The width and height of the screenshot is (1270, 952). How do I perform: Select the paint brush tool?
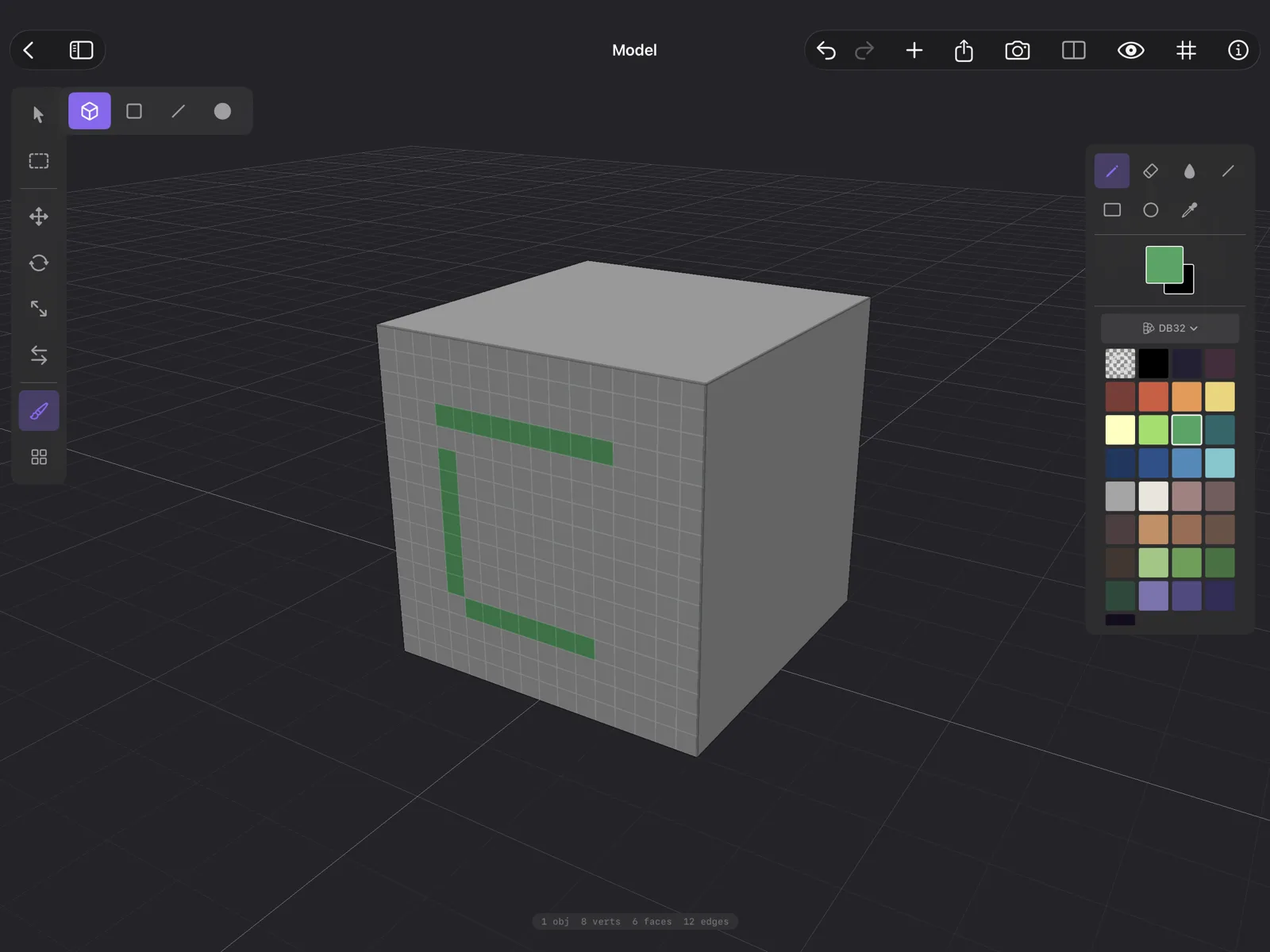coord(39,411)
